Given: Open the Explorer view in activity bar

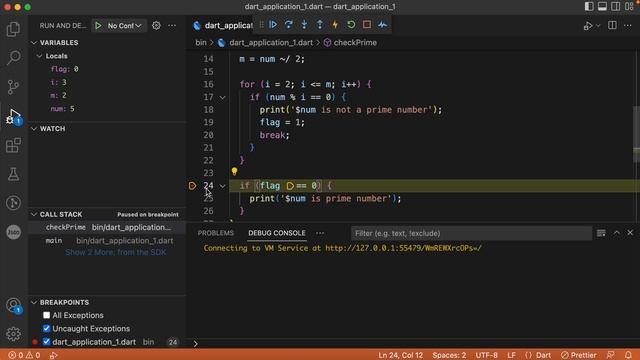Looking at the screenshot, I should point(13,29).
